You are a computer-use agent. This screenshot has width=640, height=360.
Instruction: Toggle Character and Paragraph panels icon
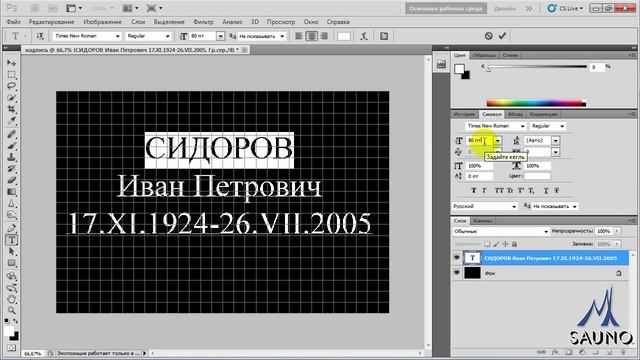pos(384,36)
